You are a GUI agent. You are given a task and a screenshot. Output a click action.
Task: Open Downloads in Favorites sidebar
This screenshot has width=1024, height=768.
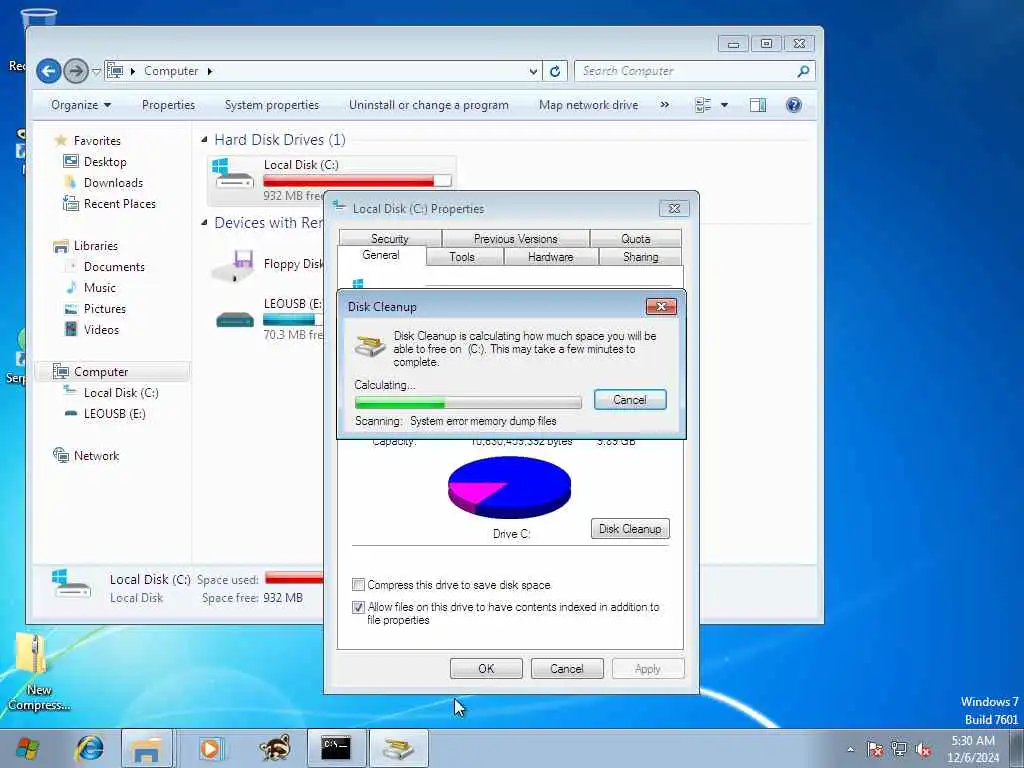coord(112,182)
